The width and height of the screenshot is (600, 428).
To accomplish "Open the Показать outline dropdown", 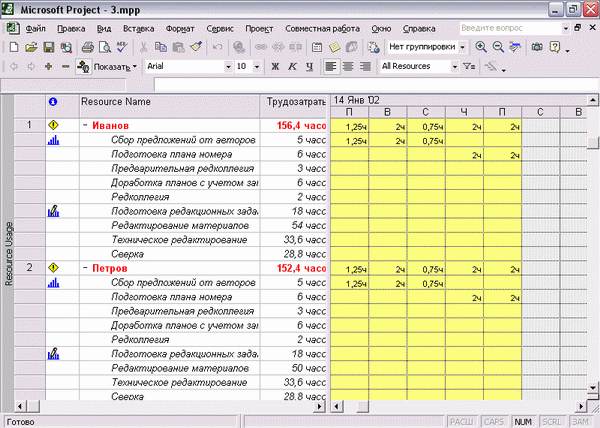I will (115, 67).
